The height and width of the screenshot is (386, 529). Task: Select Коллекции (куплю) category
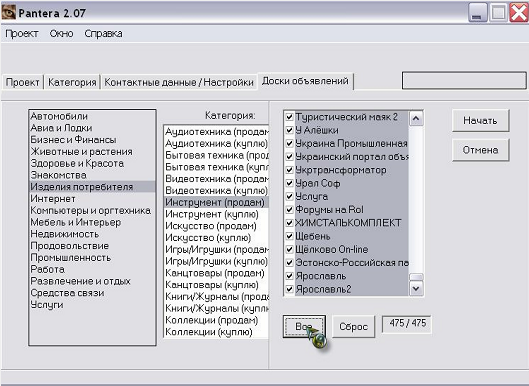[x=216, y=332]
